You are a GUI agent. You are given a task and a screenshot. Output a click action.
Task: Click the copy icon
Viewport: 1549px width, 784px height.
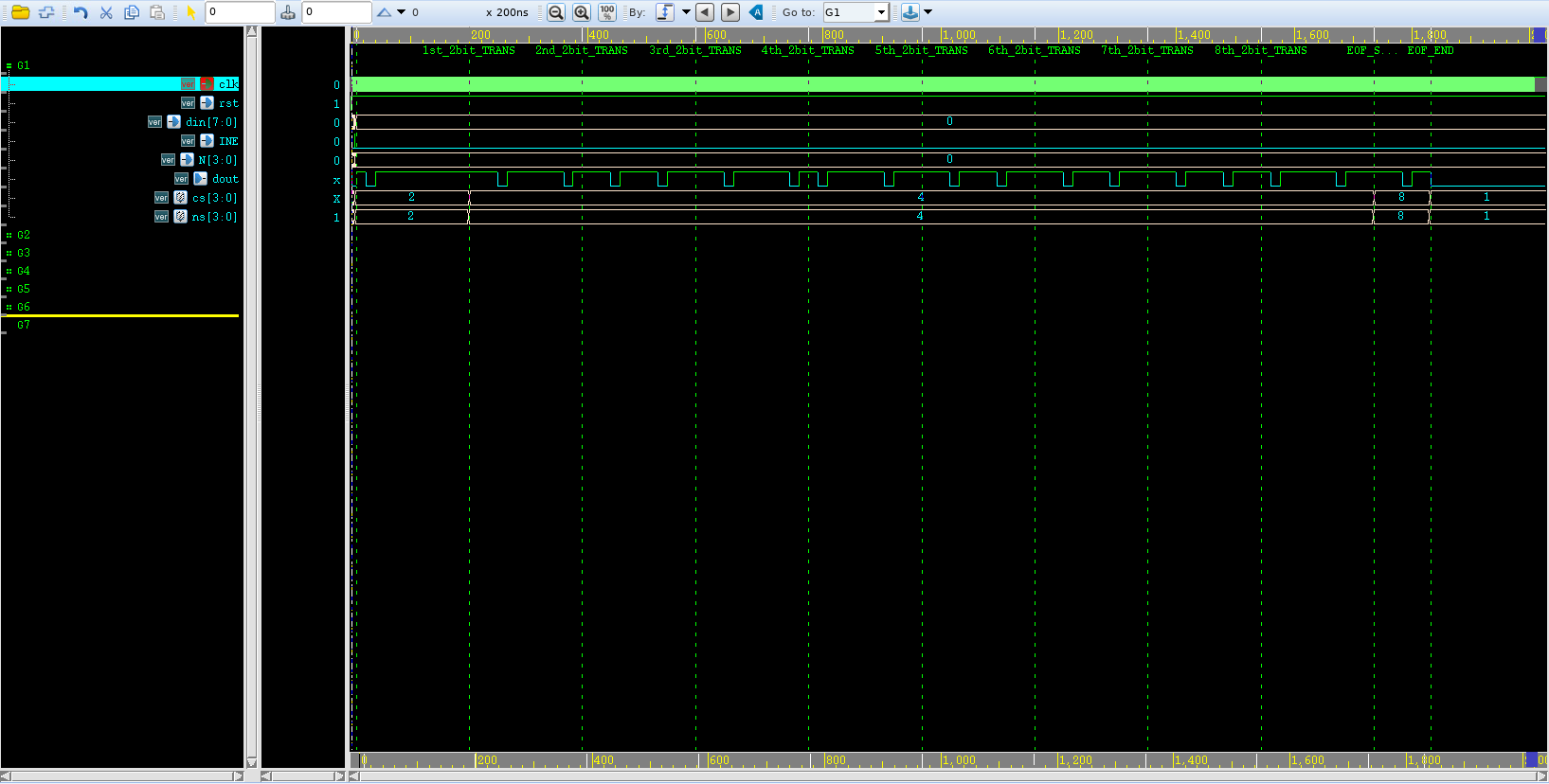click(132, 12)
